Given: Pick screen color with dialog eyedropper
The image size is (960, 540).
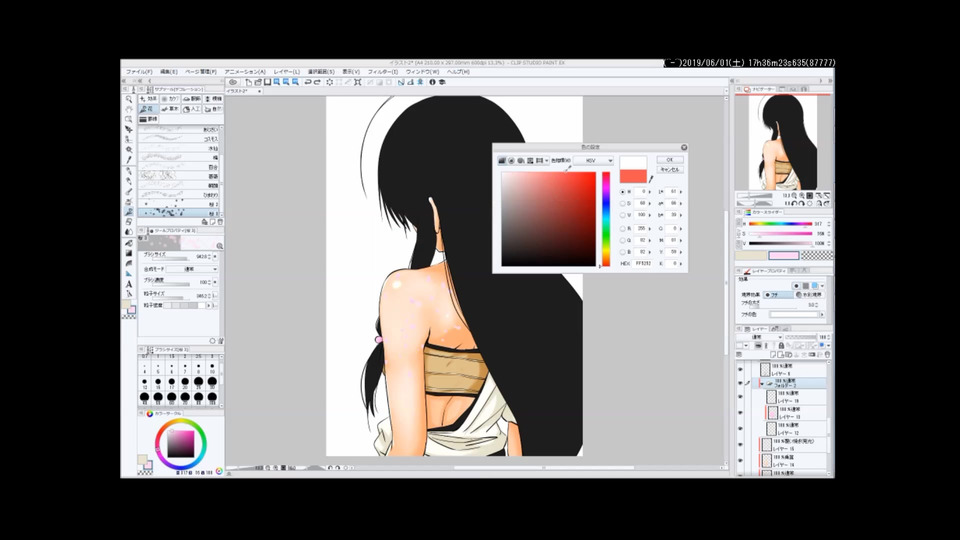Looking at the screenshot, I should pyautogui.click(x=651, y=179).
